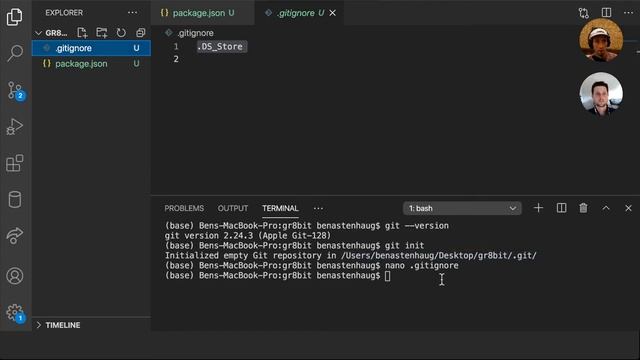Click the terminal prompt input line
The image size is (640, 360).
tap(278, 276)
